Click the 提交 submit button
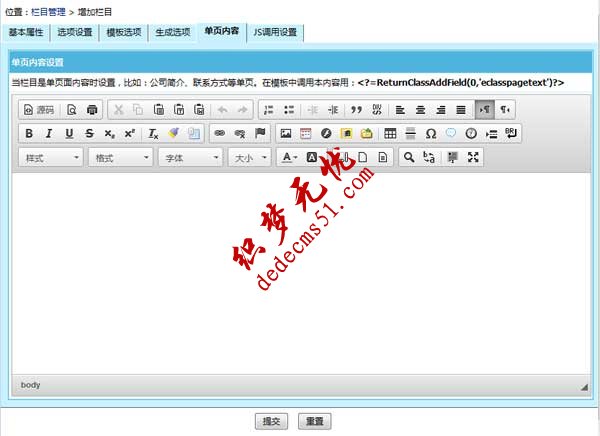600x436 pixels. (x=271, y=421)
